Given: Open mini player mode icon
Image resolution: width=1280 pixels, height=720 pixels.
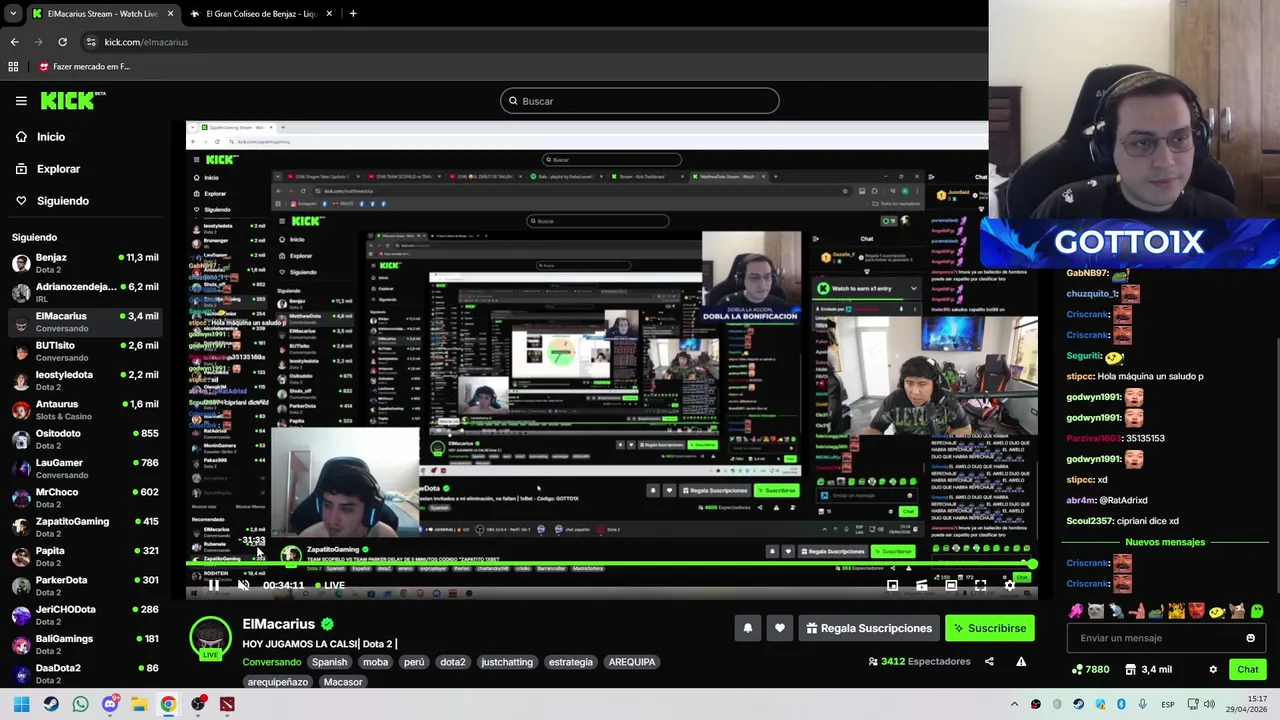Looking at the screenshot, I should coord(892,585).
